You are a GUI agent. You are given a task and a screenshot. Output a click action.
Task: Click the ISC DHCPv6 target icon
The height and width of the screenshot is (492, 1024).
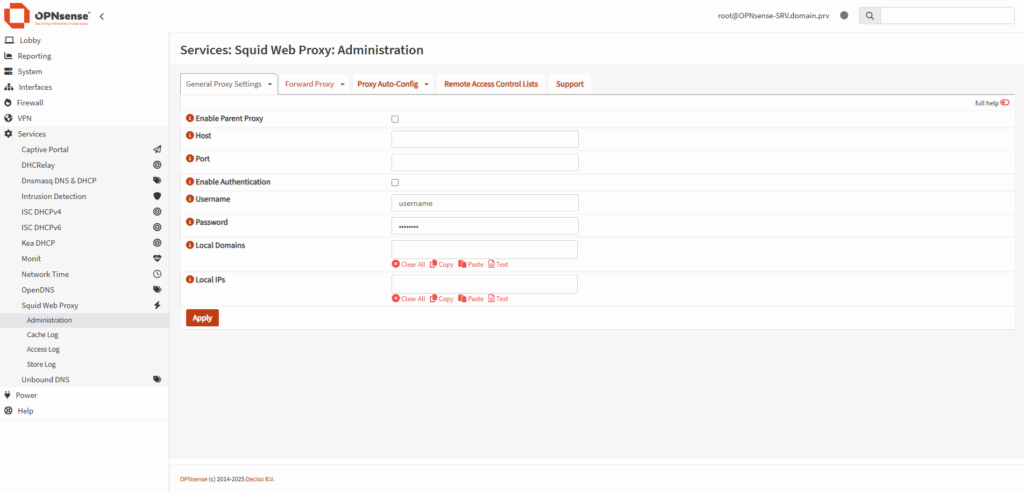(x=157, y=227)
